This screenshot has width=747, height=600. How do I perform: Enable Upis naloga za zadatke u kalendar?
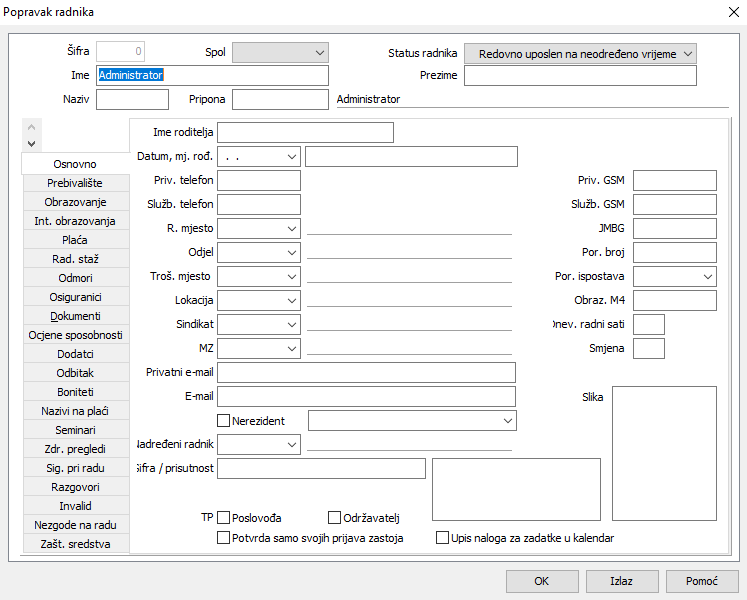(443, 538)
